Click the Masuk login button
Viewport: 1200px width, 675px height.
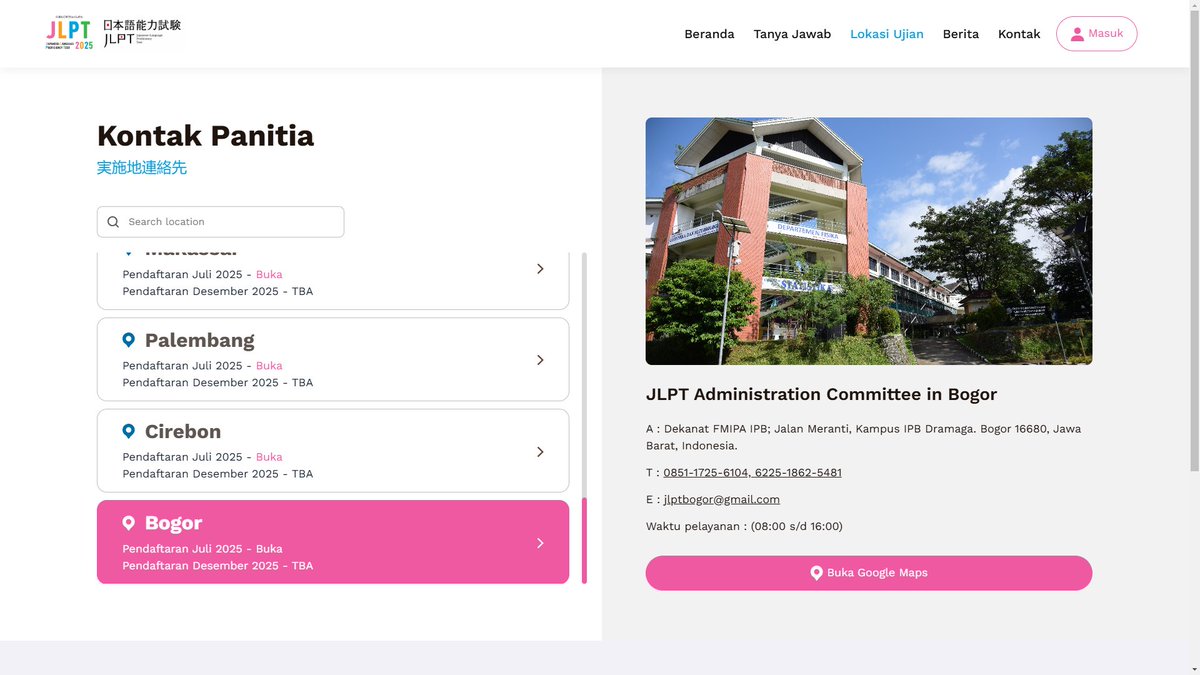pyautogui.click(x=1096, y=34)
